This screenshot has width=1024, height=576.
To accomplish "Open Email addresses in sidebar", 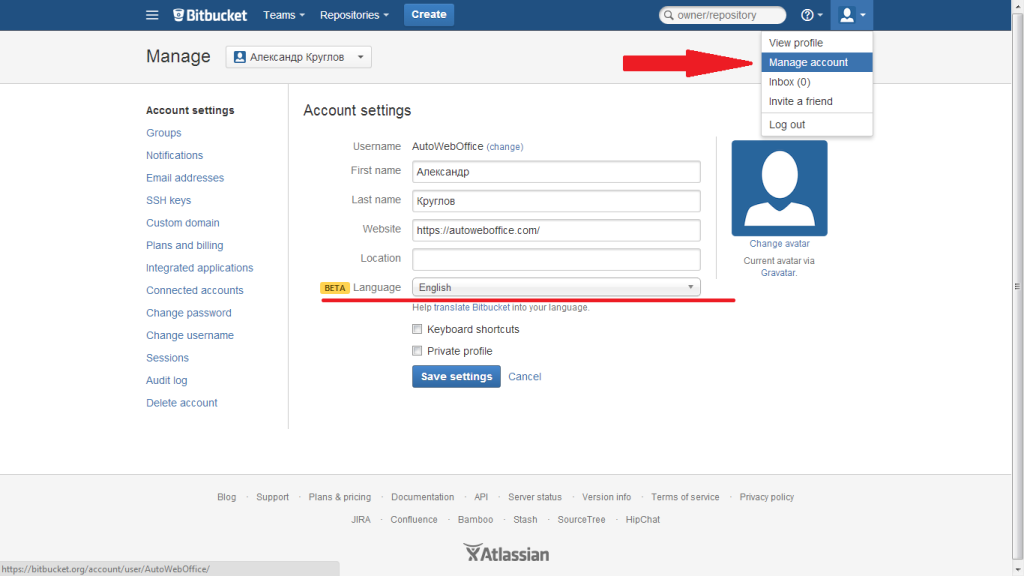I will pos(185,178).
